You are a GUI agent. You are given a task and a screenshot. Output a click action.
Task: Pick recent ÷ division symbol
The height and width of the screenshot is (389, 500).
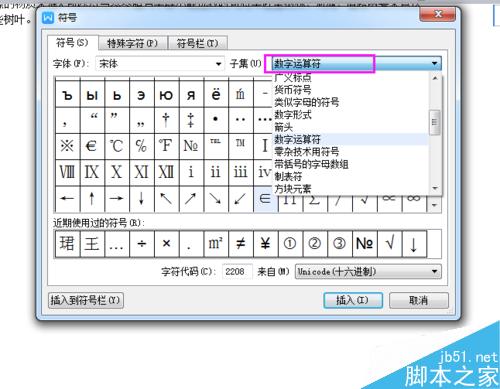pos(142,244)
